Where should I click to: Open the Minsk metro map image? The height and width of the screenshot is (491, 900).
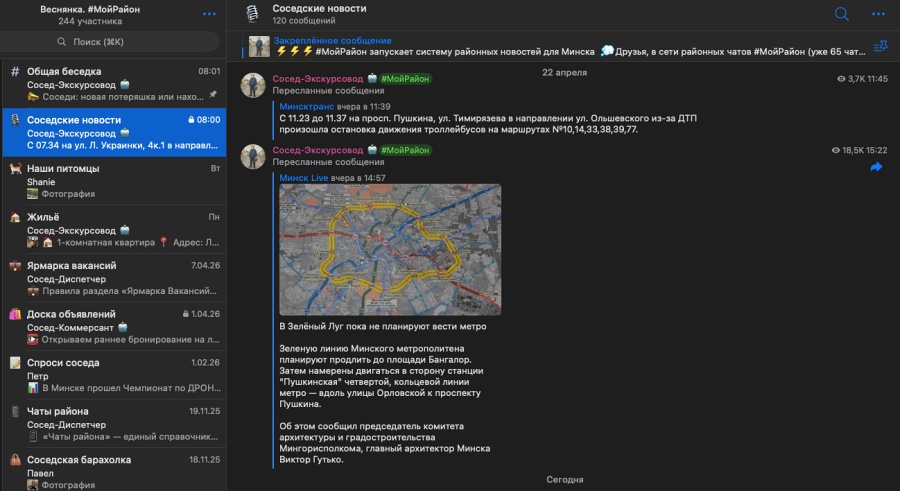pos(390,249)
